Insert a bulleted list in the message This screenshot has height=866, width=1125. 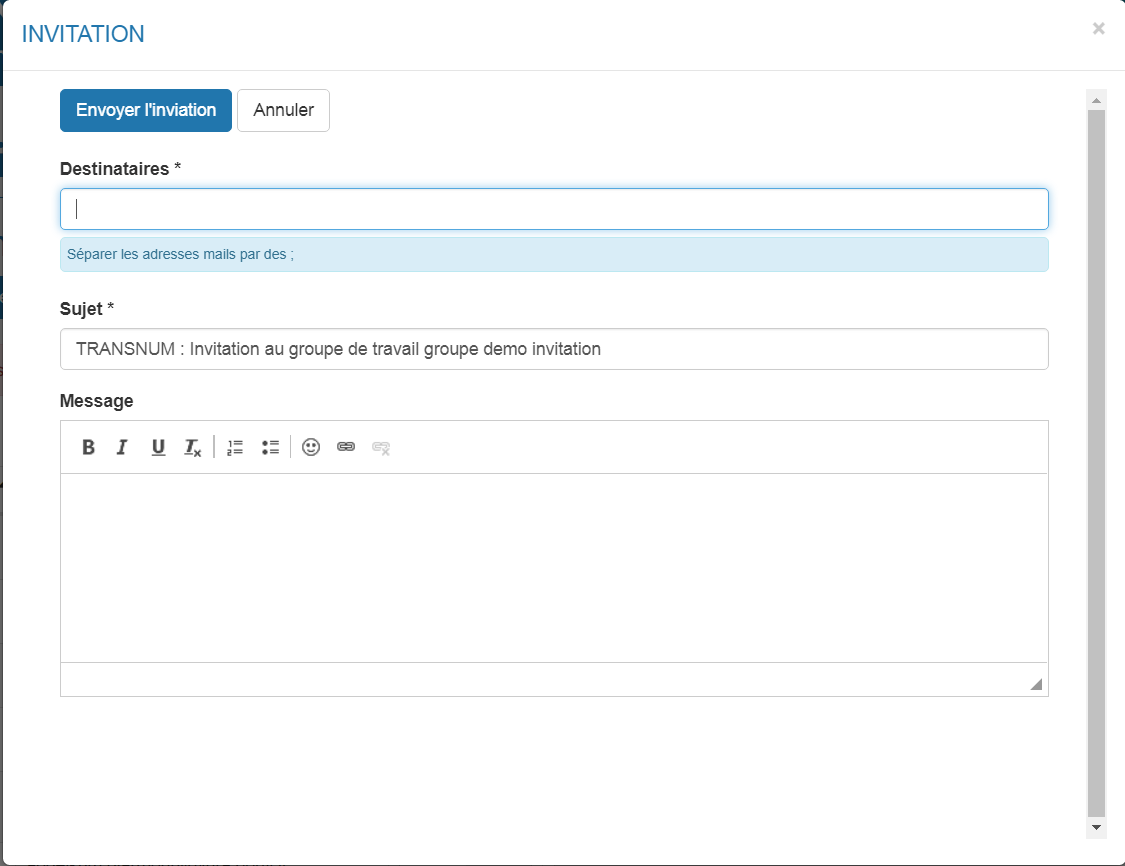point(270,447)
